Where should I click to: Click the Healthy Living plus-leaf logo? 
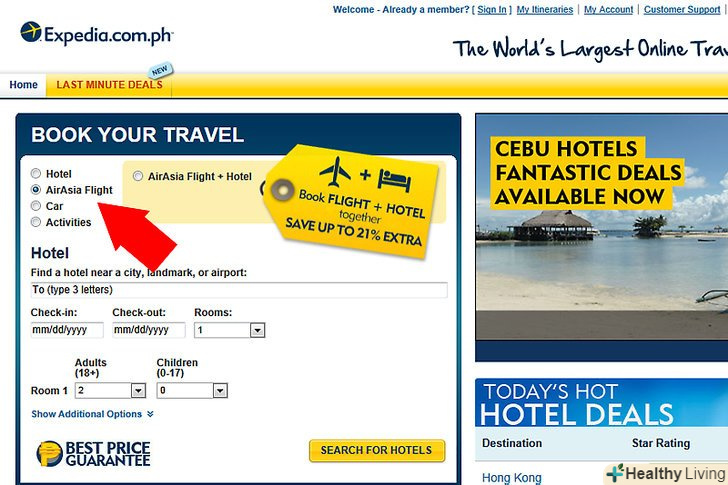(615, 473)
